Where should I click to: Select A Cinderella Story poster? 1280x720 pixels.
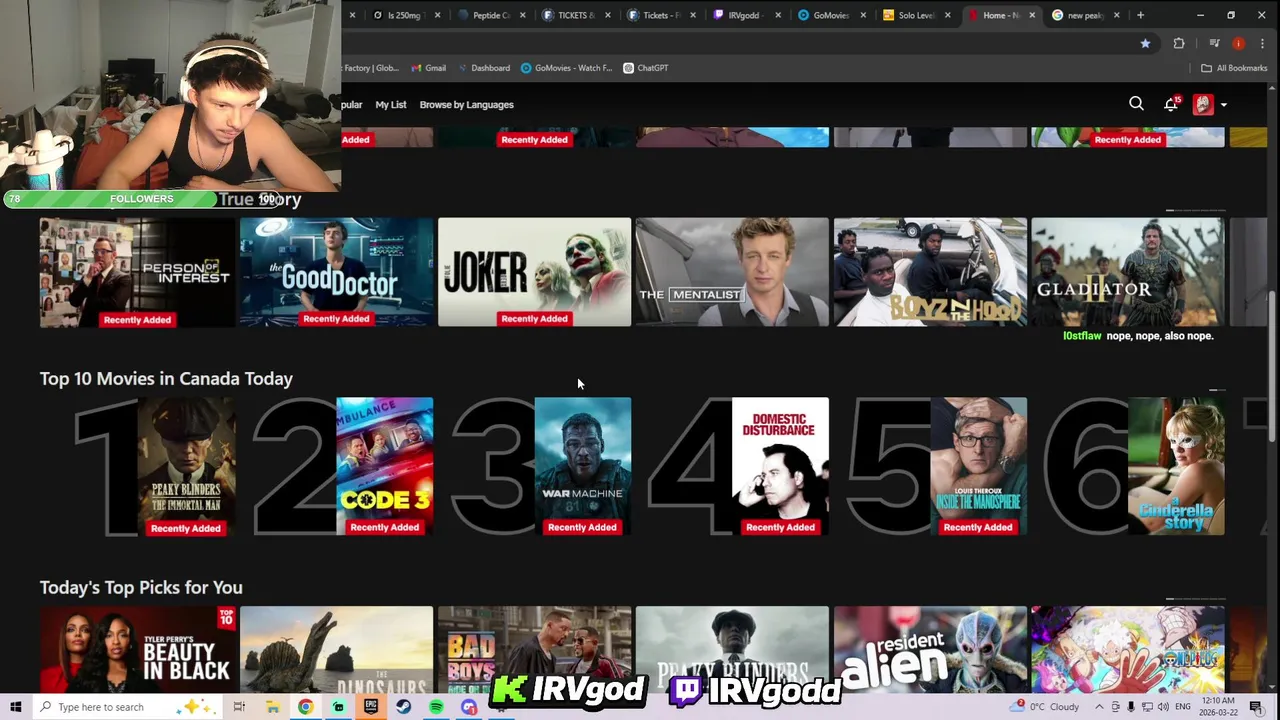[x=1176, y=466]
